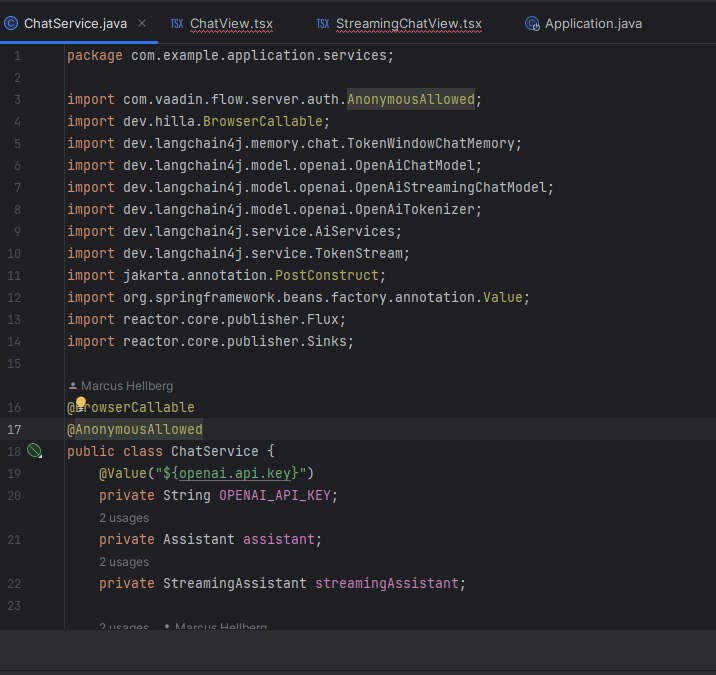Open the StreamingChatView.tsx tab

[x=408, y=23]
